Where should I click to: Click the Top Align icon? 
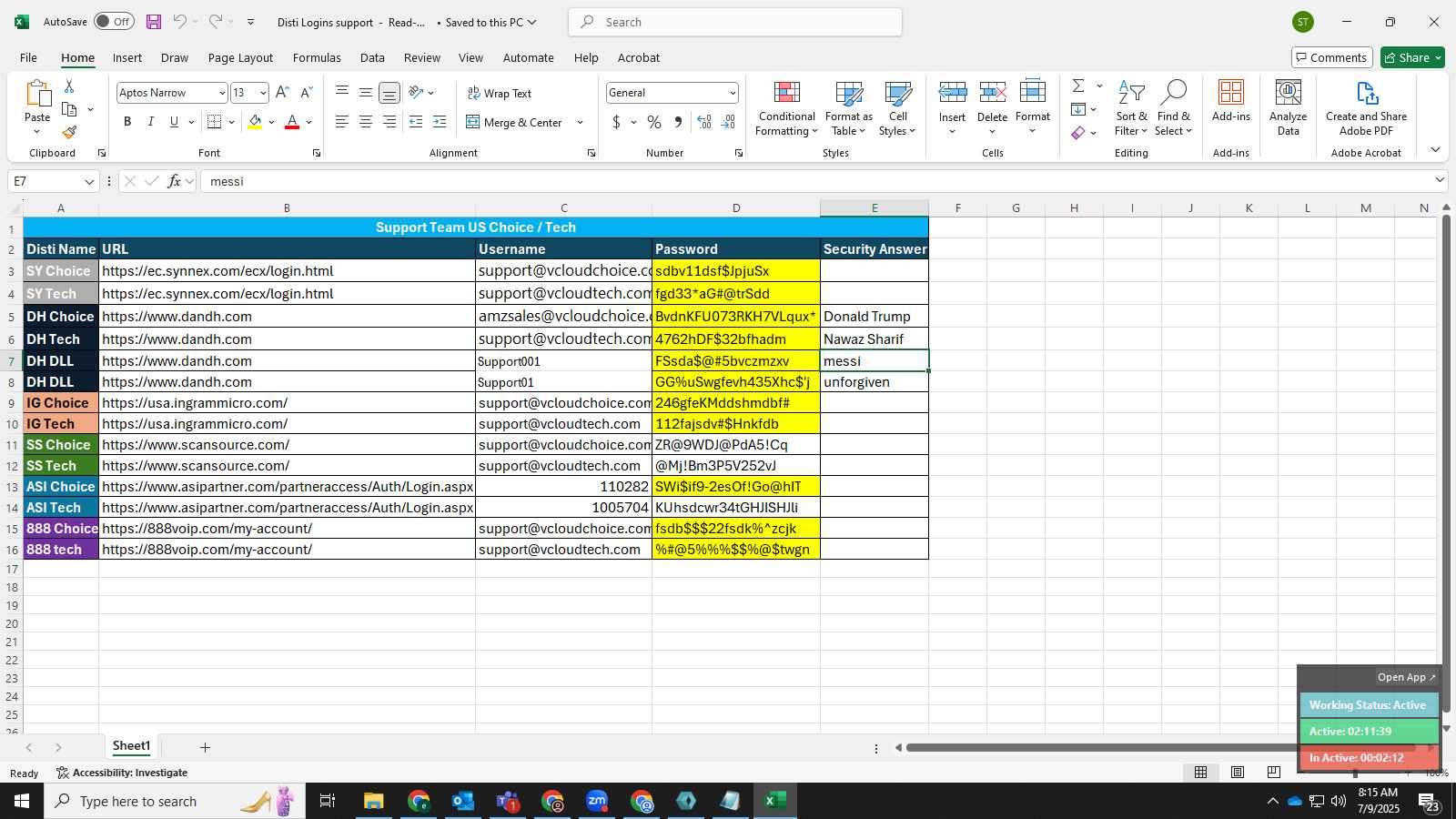point(342,92)
